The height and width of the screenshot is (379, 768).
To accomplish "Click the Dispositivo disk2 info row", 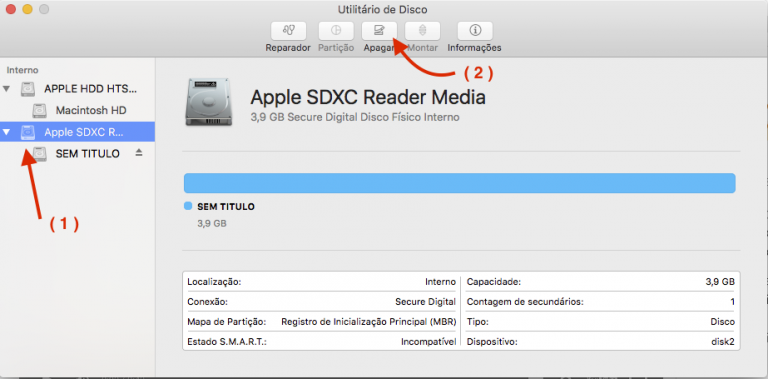I will (600, 342).
